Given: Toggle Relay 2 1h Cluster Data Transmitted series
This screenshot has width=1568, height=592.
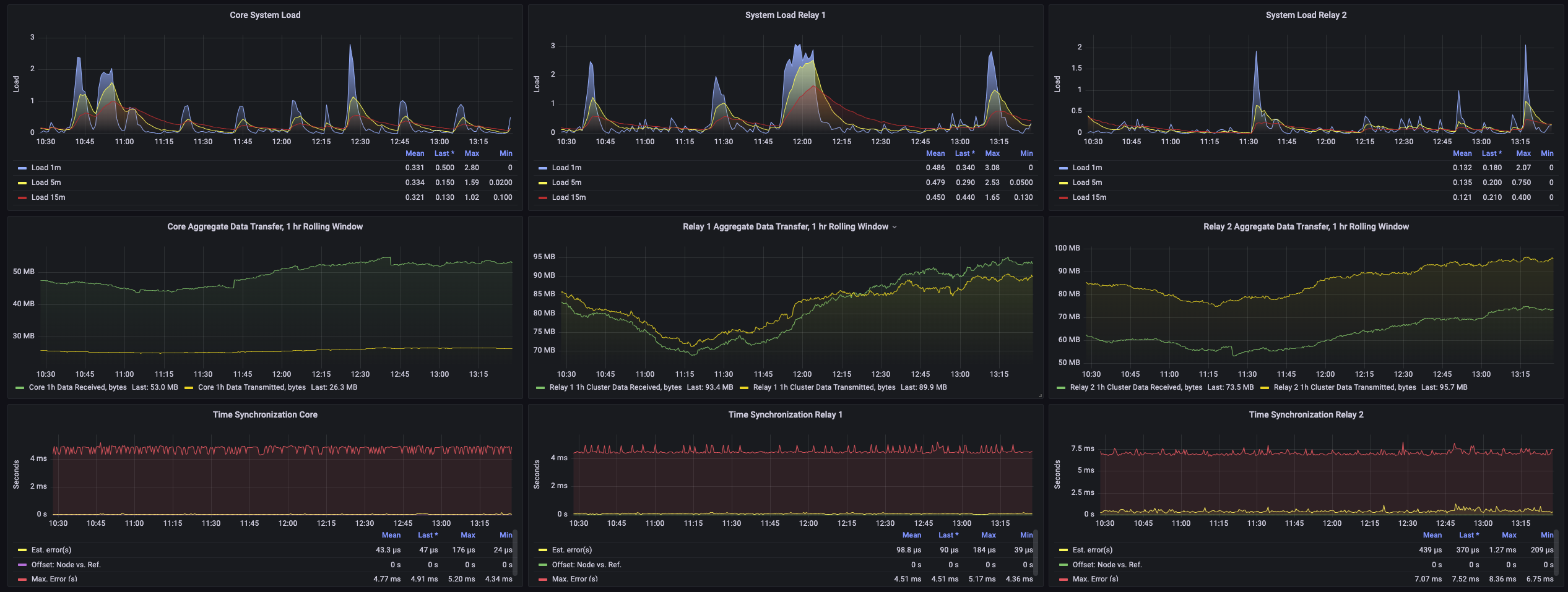Looking at the screenshot, I should 1345,387.
